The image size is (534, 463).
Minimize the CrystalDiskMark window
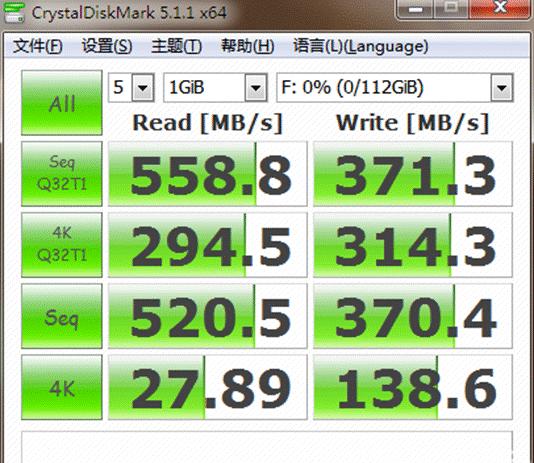[x=416, y=9]
